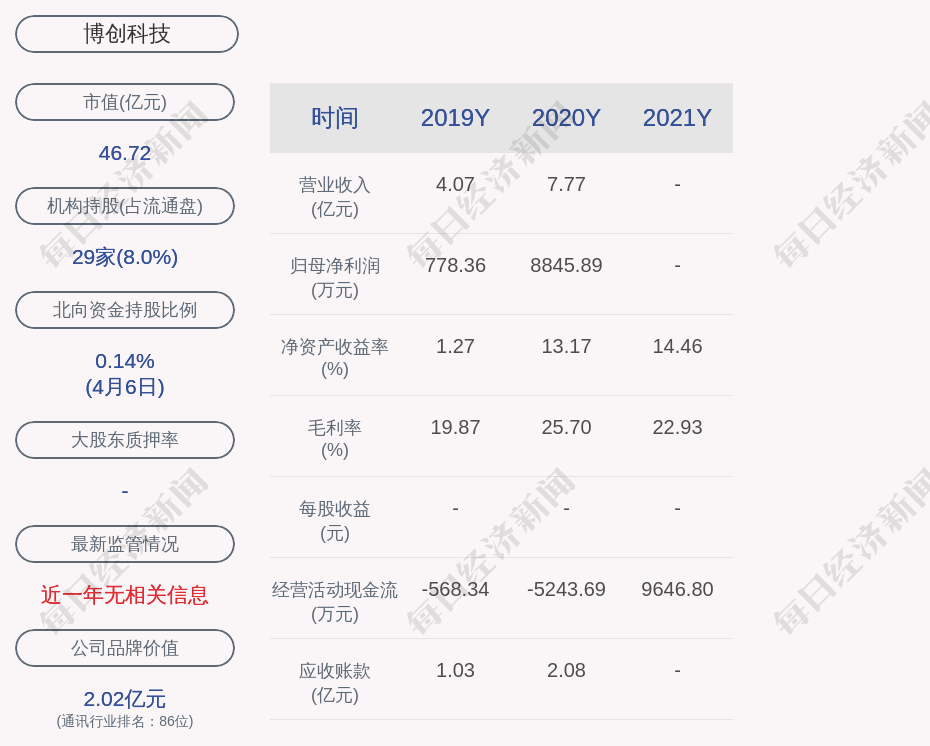Select the 市值(亿元) label pill

click(x=125, y=102)
